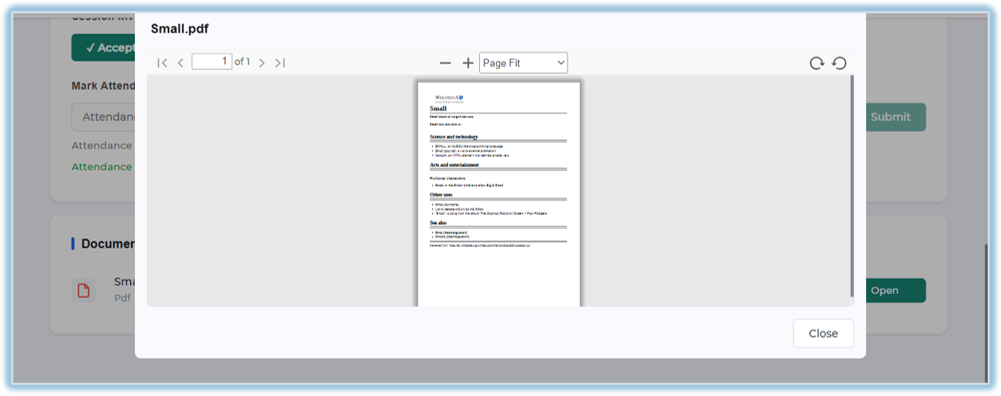Click the Accept session button
The image size is (1001, 396).
pyautogui.click(x=103, y=48)
